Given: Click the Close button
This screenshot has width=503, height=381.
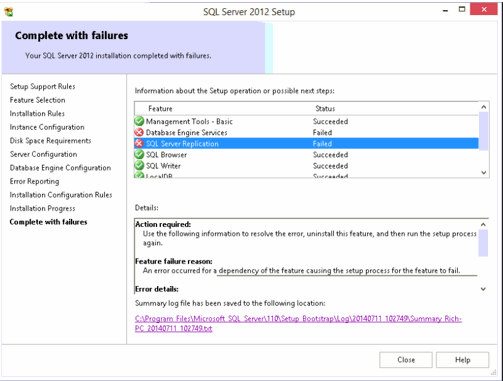Looking at the screenshot, I should point(406,360).
